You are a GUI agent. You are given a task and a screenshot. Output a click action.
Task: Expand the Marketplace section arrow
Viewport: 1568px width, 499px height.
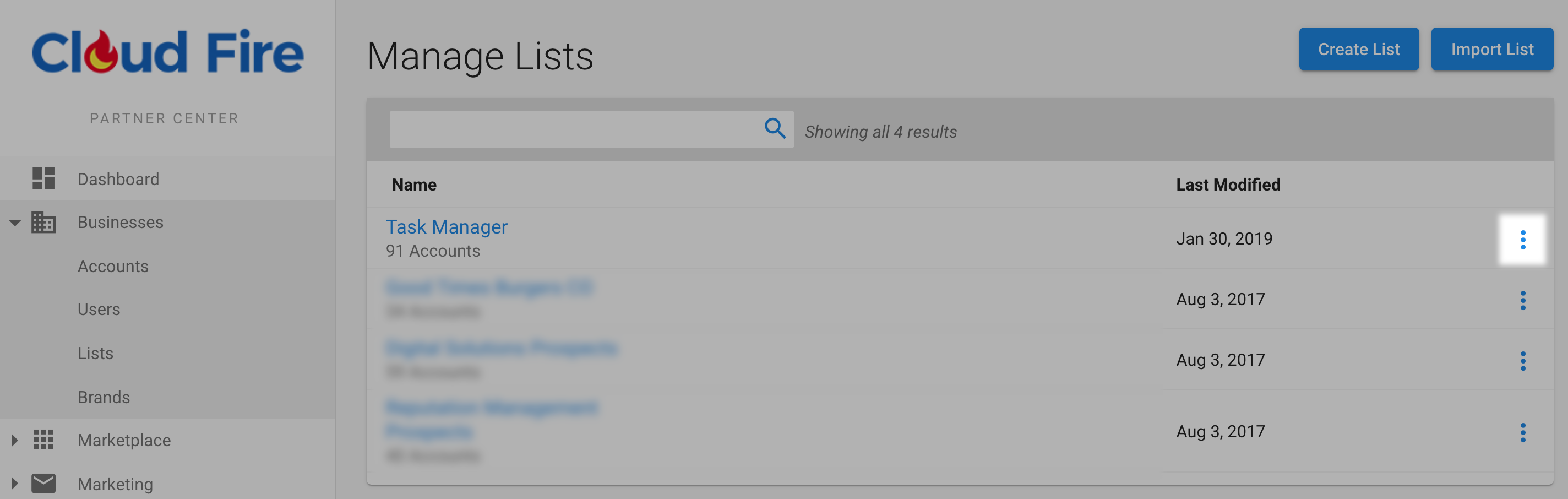[15, 440]
